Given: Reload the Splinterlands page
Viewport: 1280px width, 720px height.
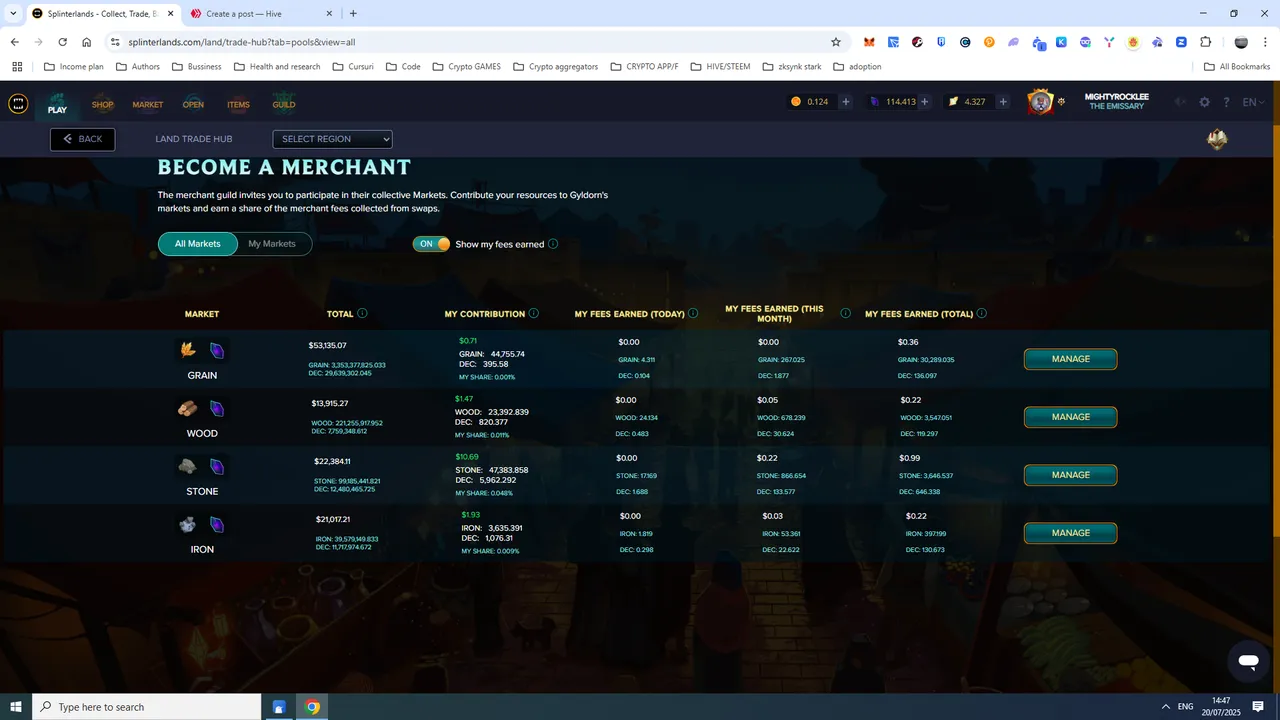Looking at the screenshot, I should tap(62, 42).
